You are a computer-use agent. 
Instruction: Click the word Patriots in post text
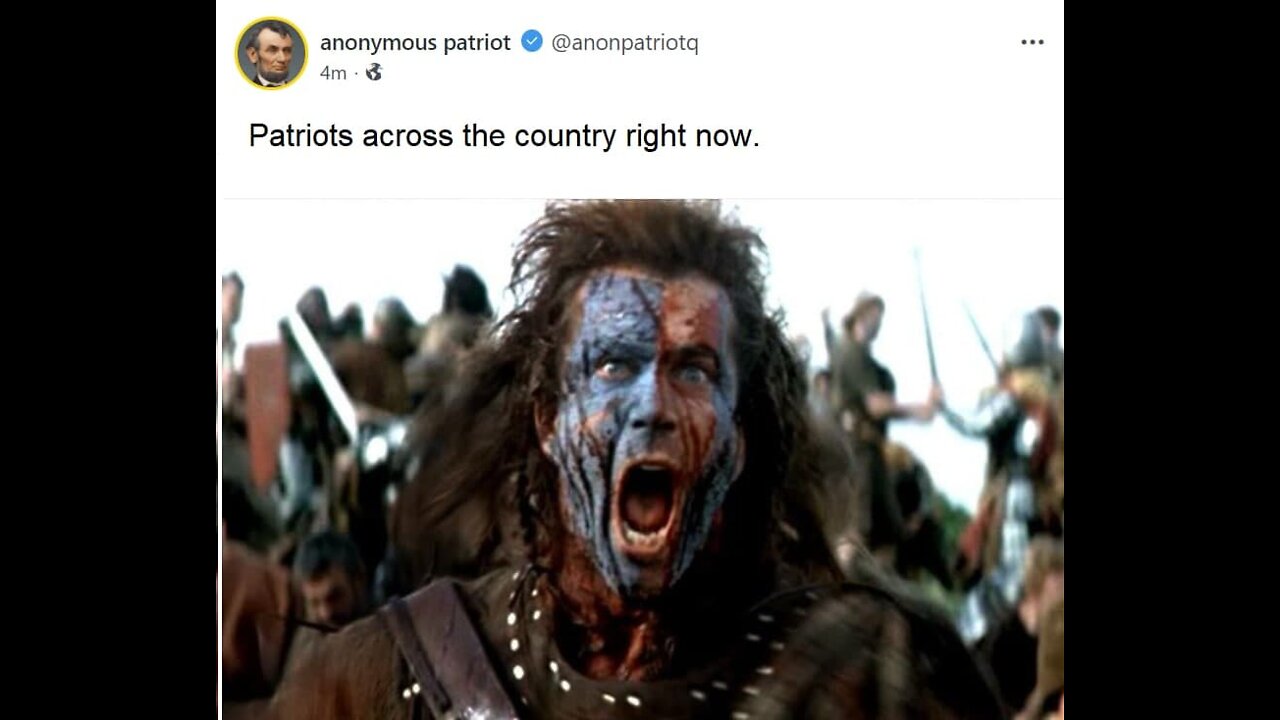(300, 135)
